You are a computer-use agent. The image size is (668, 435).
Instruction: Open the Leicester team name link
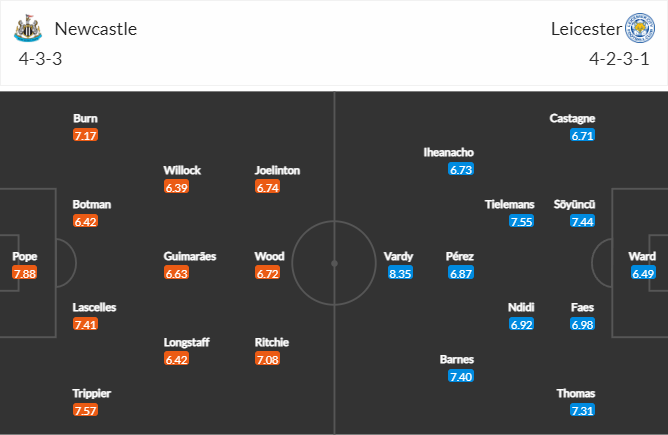point(586,29)
